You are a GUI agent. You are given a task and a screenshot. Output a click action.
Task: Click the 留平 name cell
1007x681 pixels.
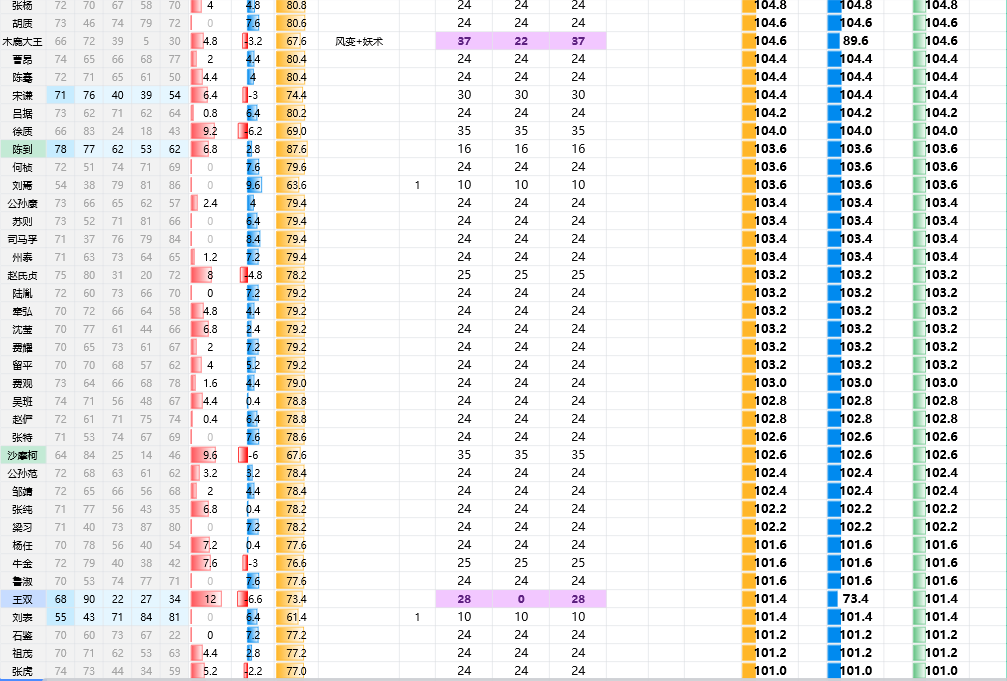pos(22,365)
